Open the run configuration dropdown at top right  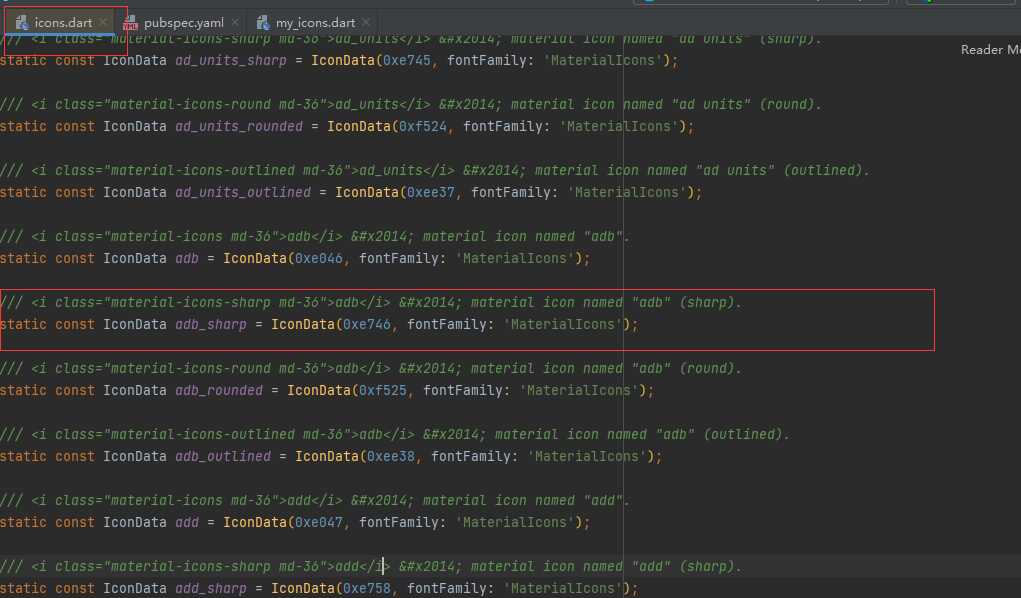[960, 3]
